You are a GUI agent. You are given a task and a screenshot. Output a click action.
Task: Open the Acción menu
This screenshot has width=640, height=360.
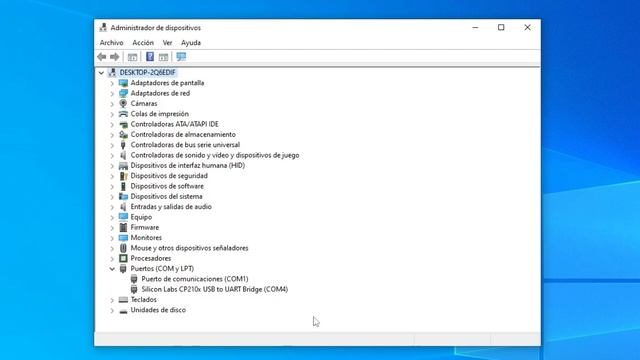[x=143, y=42]
